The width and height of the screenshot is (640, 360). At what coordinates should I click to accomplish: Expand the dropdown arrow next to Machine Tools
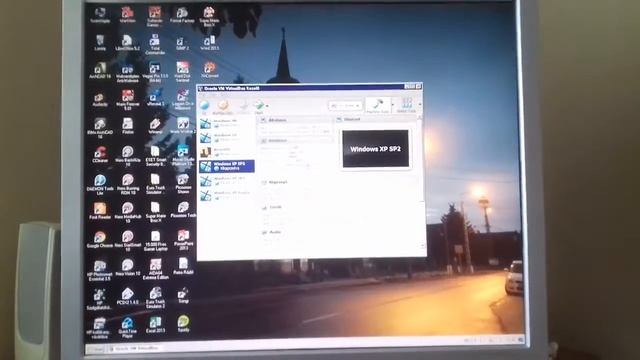click(x=393, y=105)
